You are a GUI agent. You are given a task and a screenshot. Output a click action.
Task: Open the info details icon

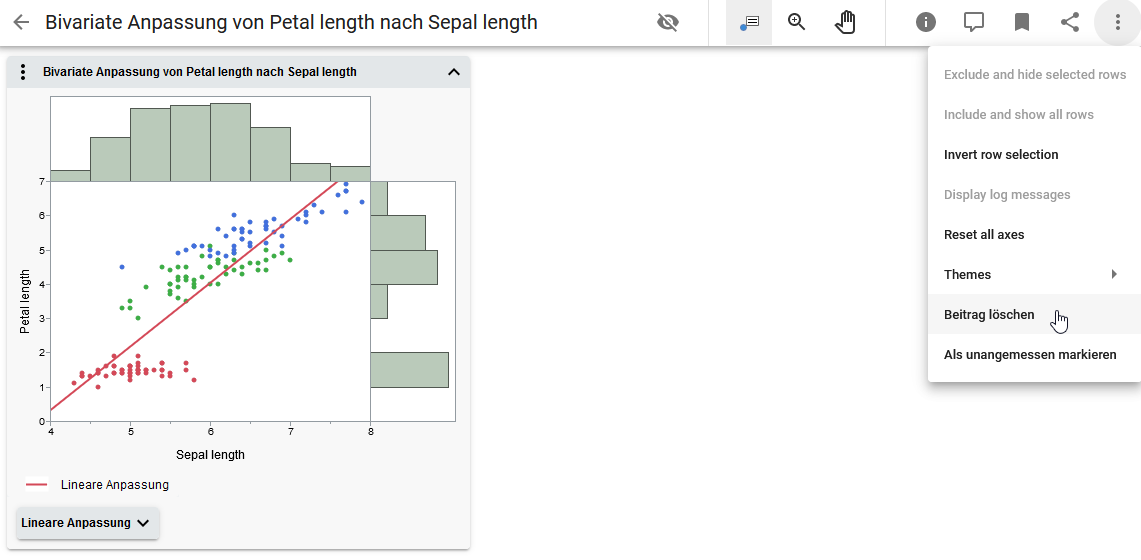click(926, 22)
